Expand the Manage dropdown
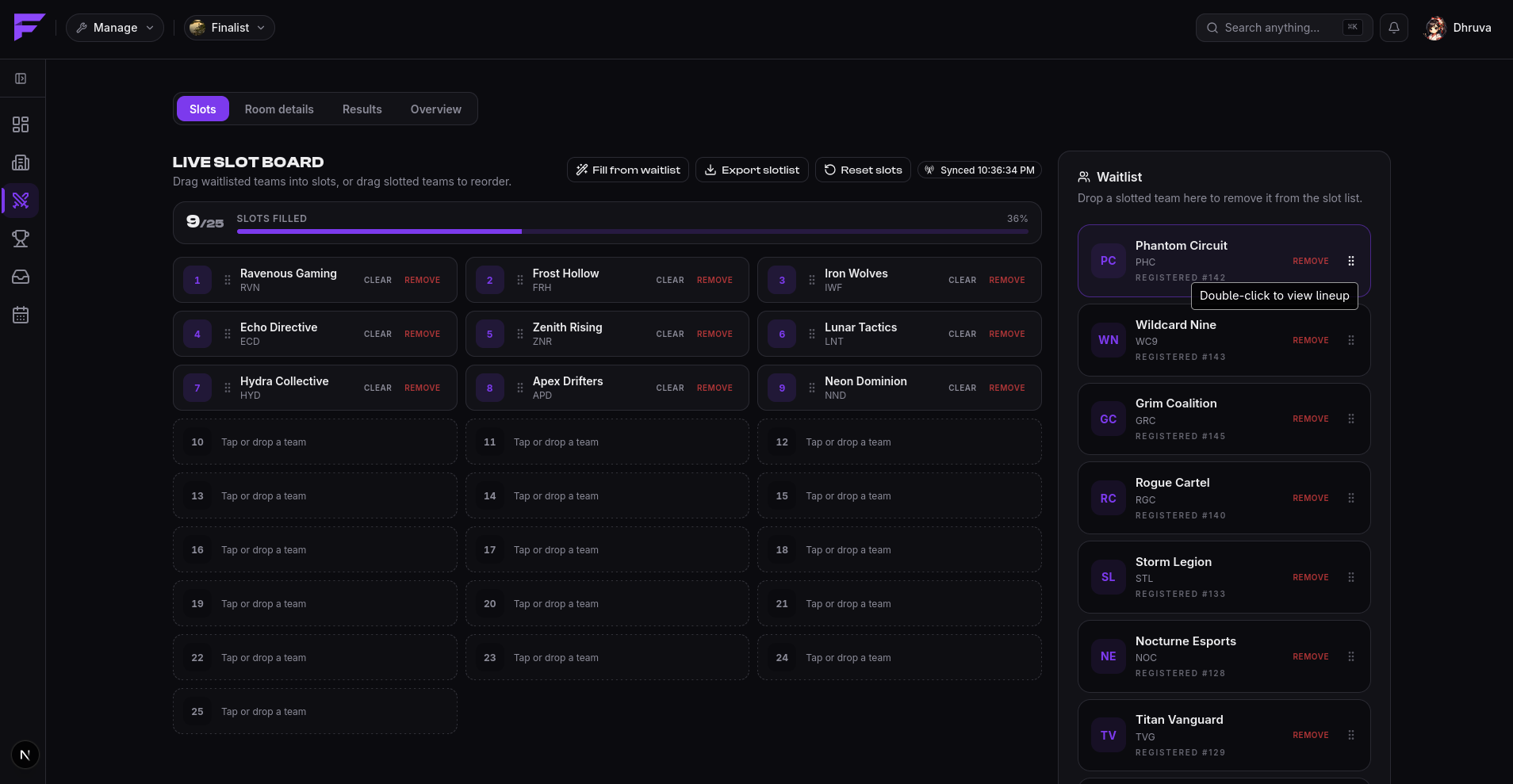The width and height of the screenshot is (1513, 784). tap(115, 28)
